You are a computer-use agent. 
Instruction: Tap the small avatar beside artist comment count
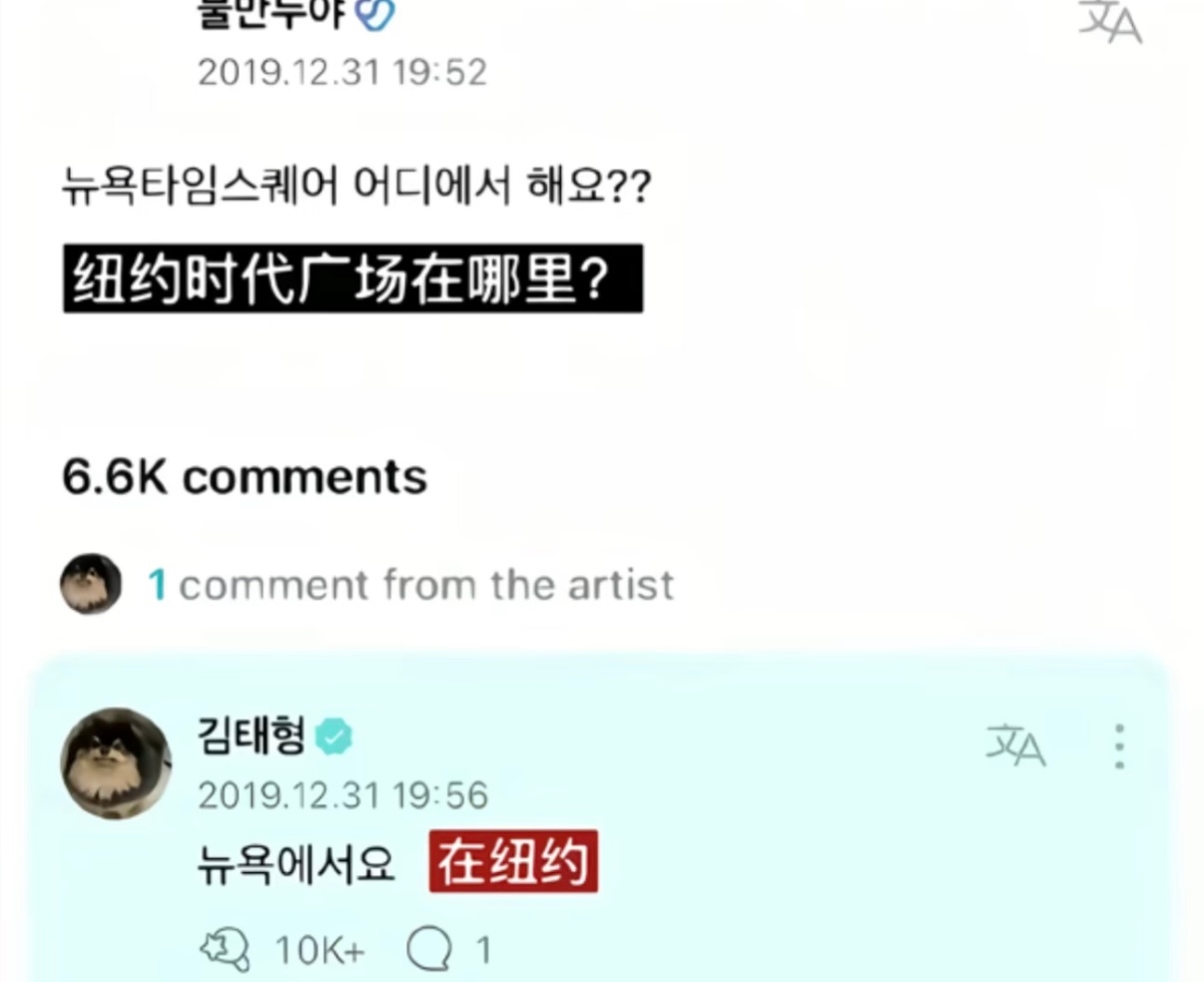[x=91, y=584]
